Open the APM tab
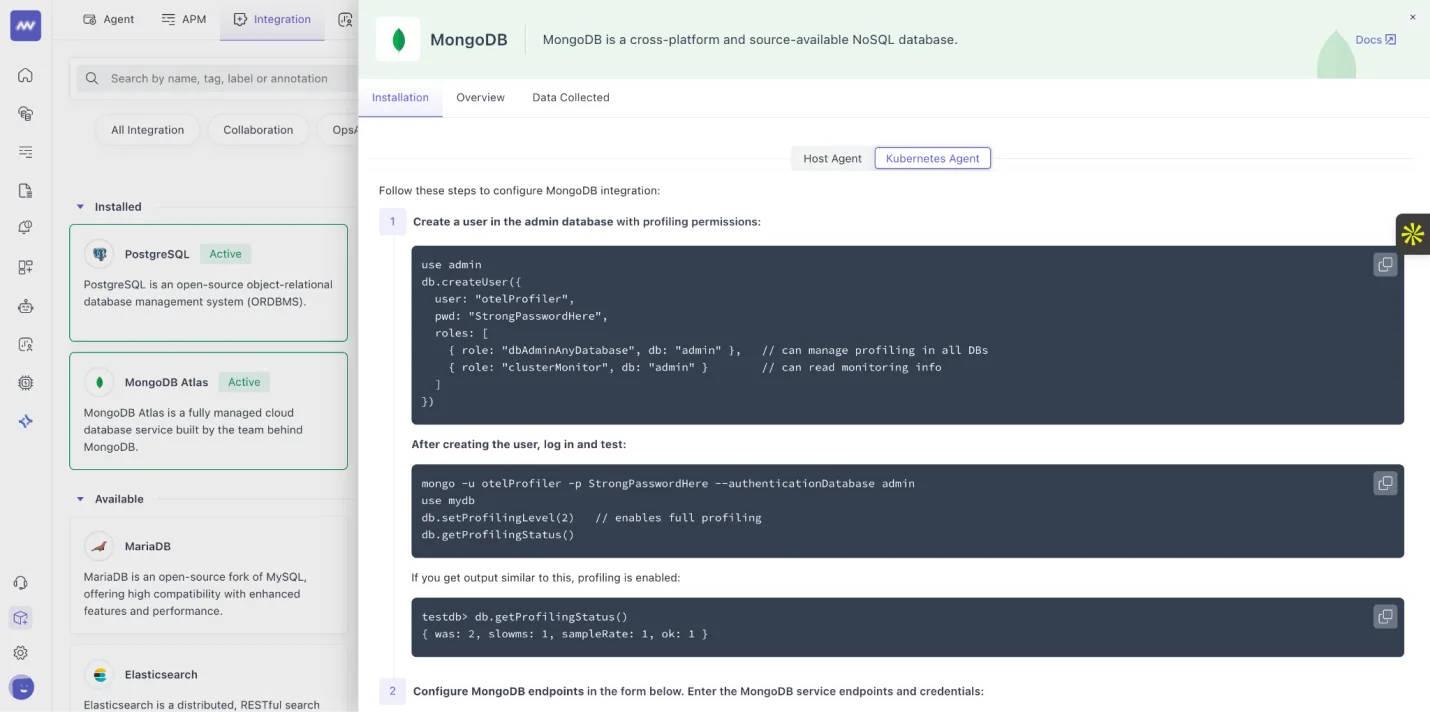The image size is (1430, 712). point(183,19)
